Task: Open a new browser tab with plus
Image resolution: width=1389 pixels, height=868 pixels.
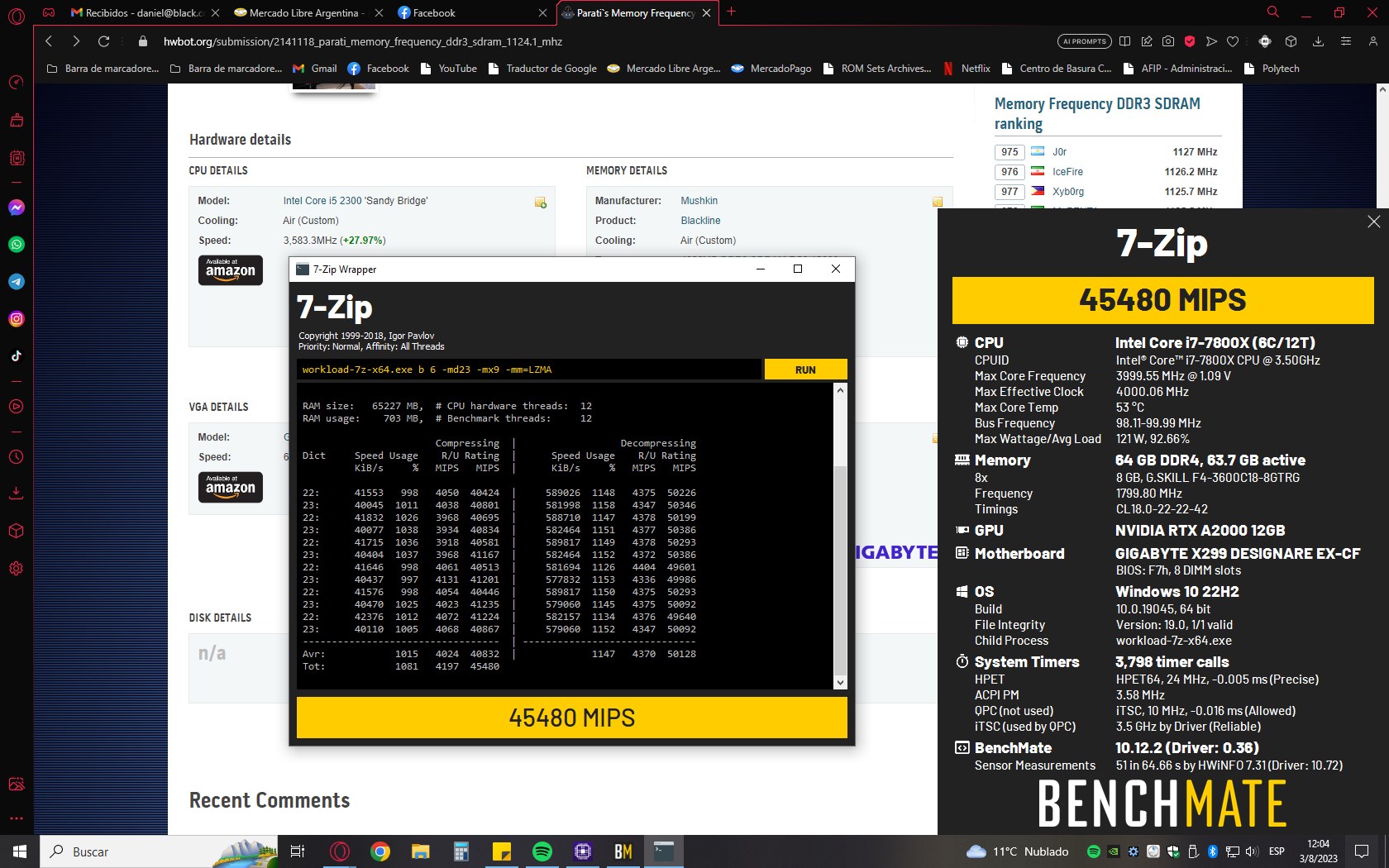Action: pos(731,12)
